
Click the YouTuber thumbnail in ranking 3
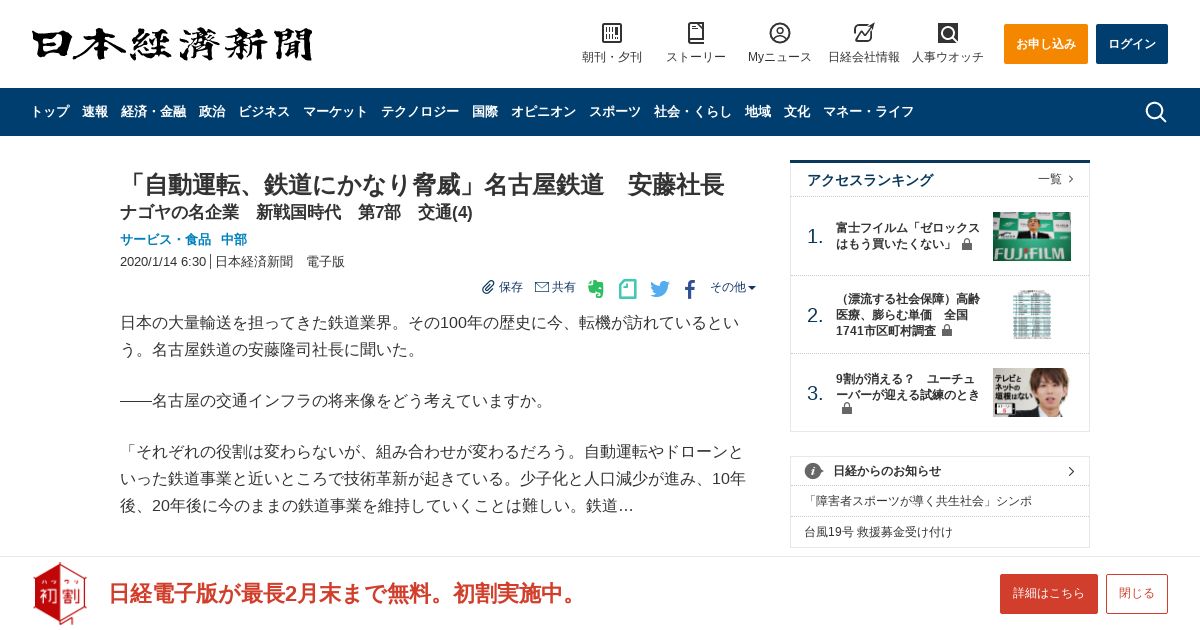[1032, 393]
